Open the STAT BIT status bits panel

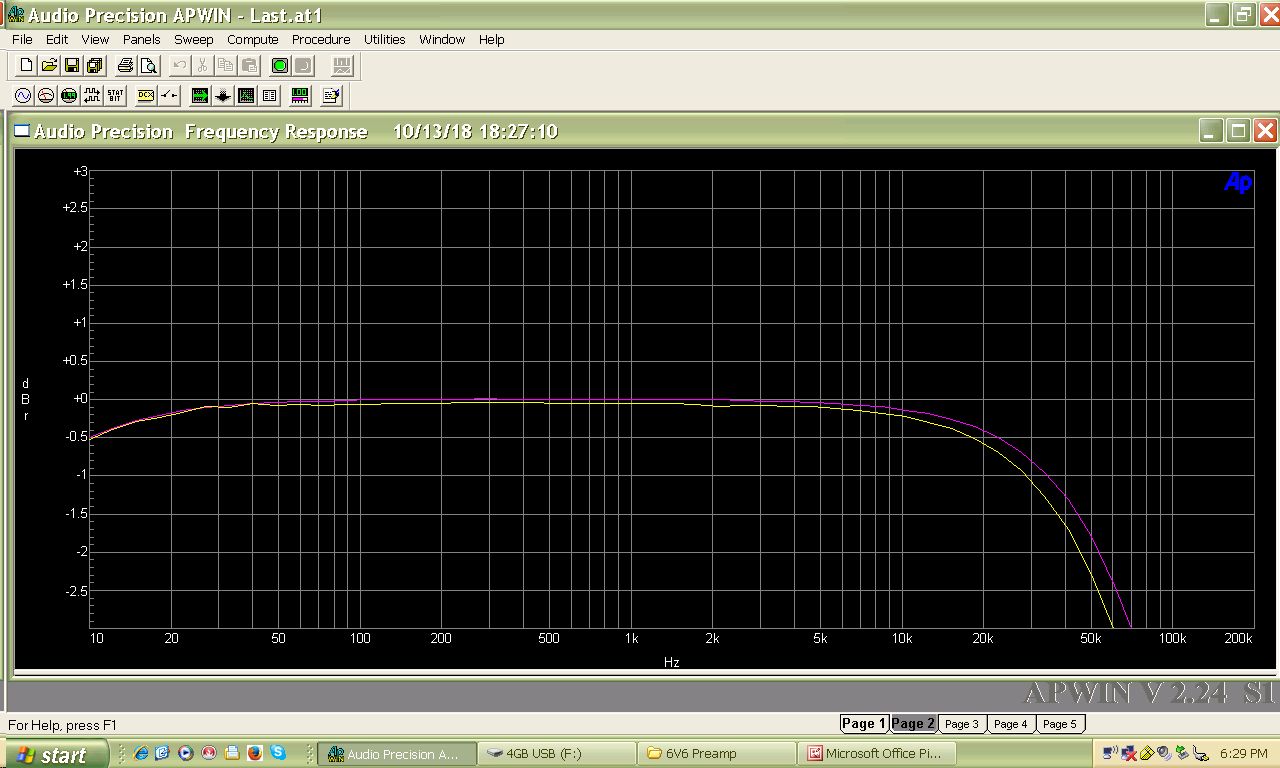pyautogui.click(x=115, y=96)
